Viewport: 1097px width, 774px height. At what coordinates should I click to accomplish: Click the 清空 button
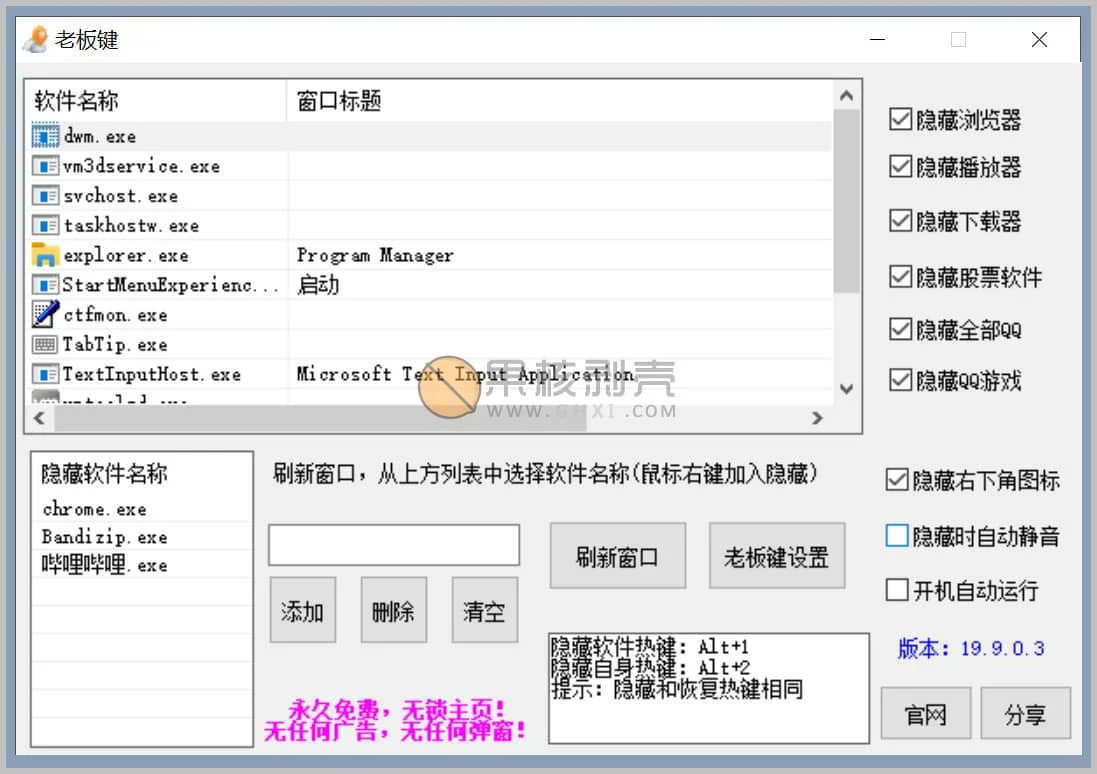tap(484, 610)
